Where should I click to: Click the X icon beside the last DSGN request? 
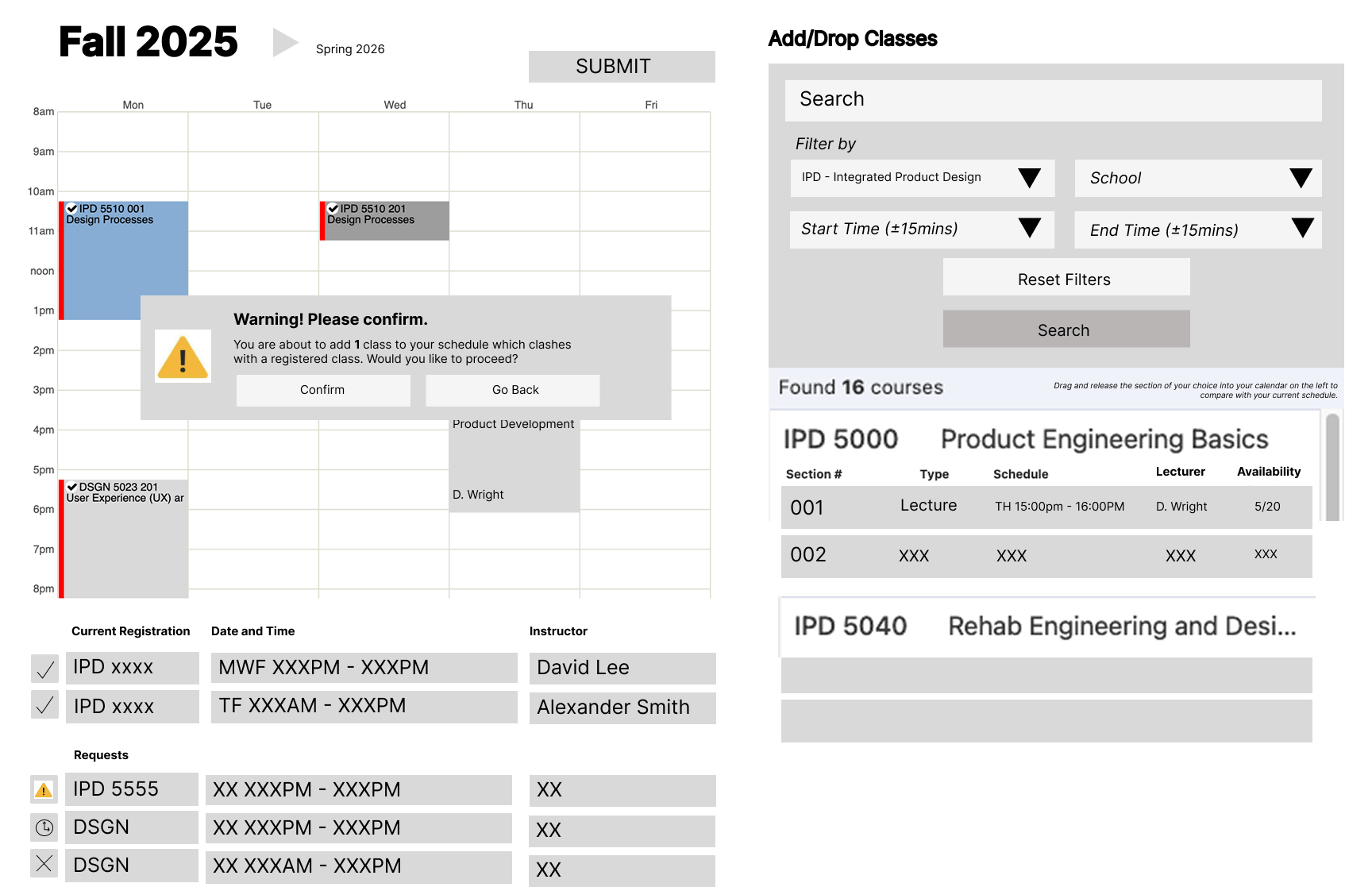44,863
